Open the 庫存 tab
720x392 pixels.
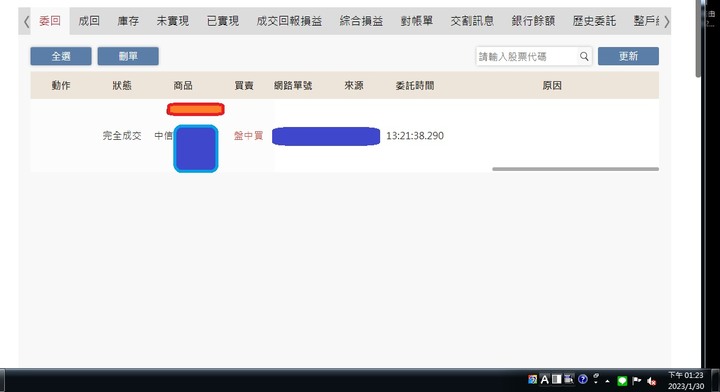coord(128,21)
